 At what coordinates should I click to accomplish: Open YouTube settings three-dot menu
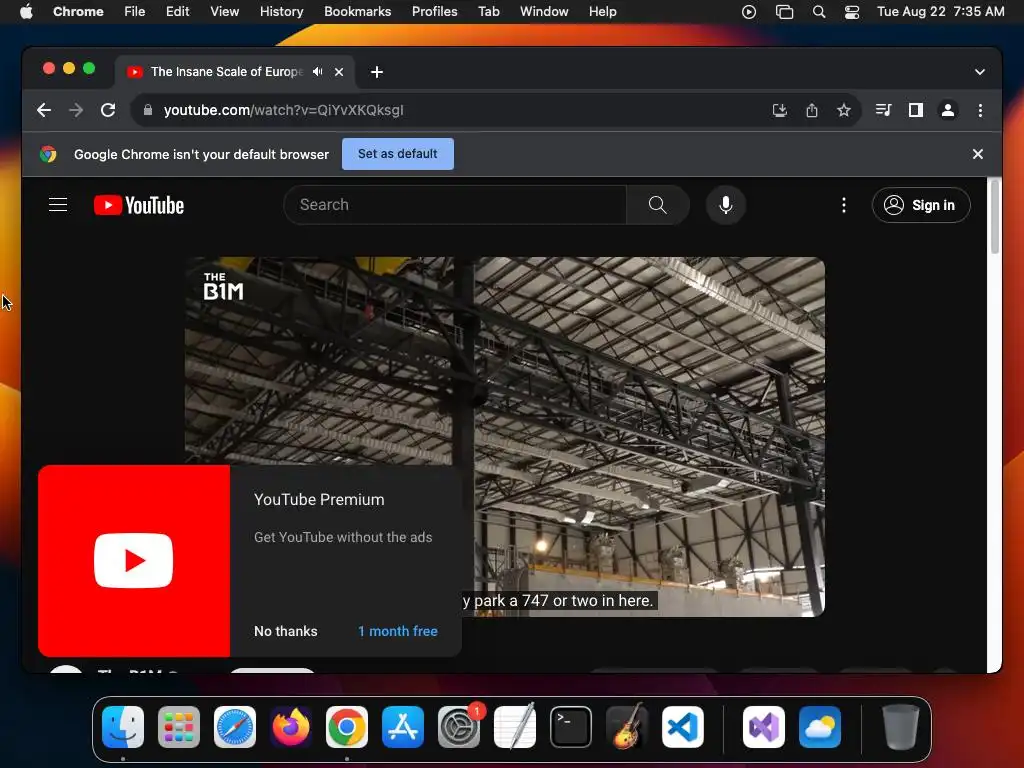(844, 205)
